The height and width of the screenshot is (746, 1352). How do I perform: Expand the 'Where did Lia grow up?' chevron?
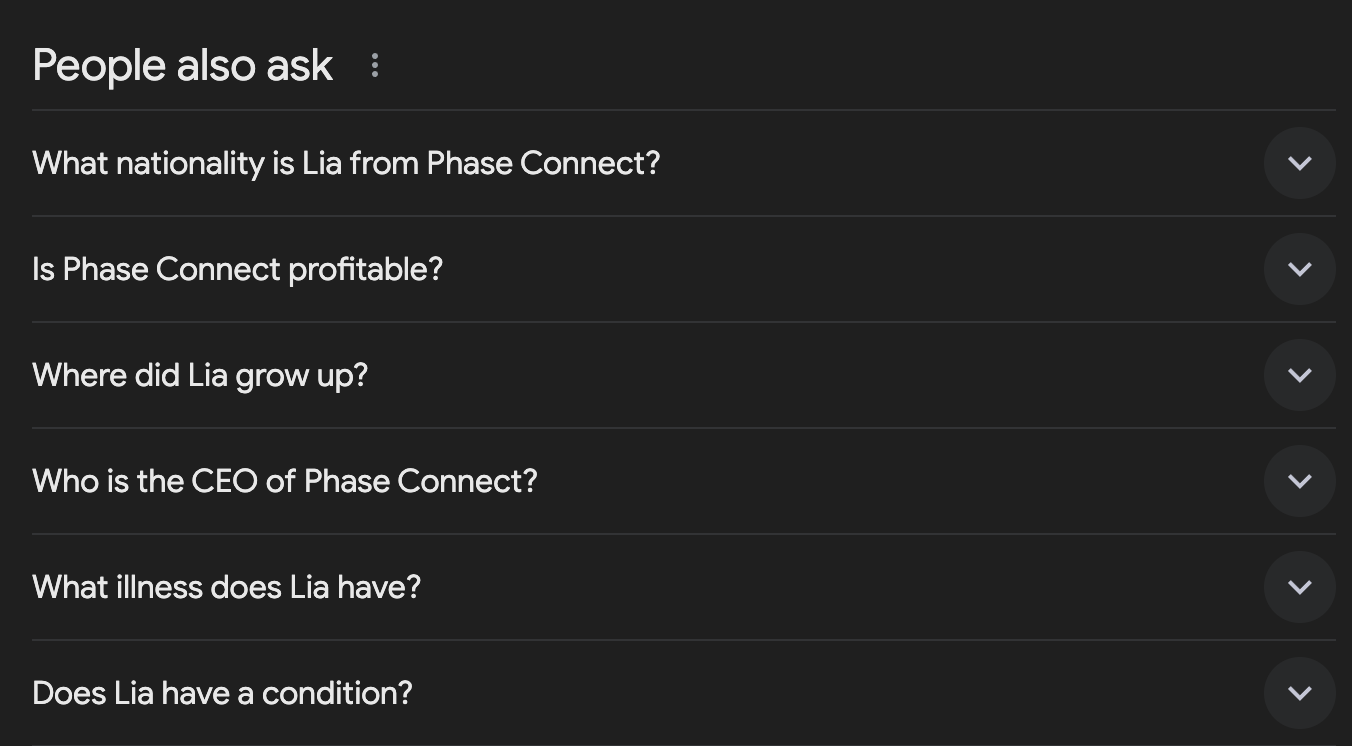[x=1299, y=375]
